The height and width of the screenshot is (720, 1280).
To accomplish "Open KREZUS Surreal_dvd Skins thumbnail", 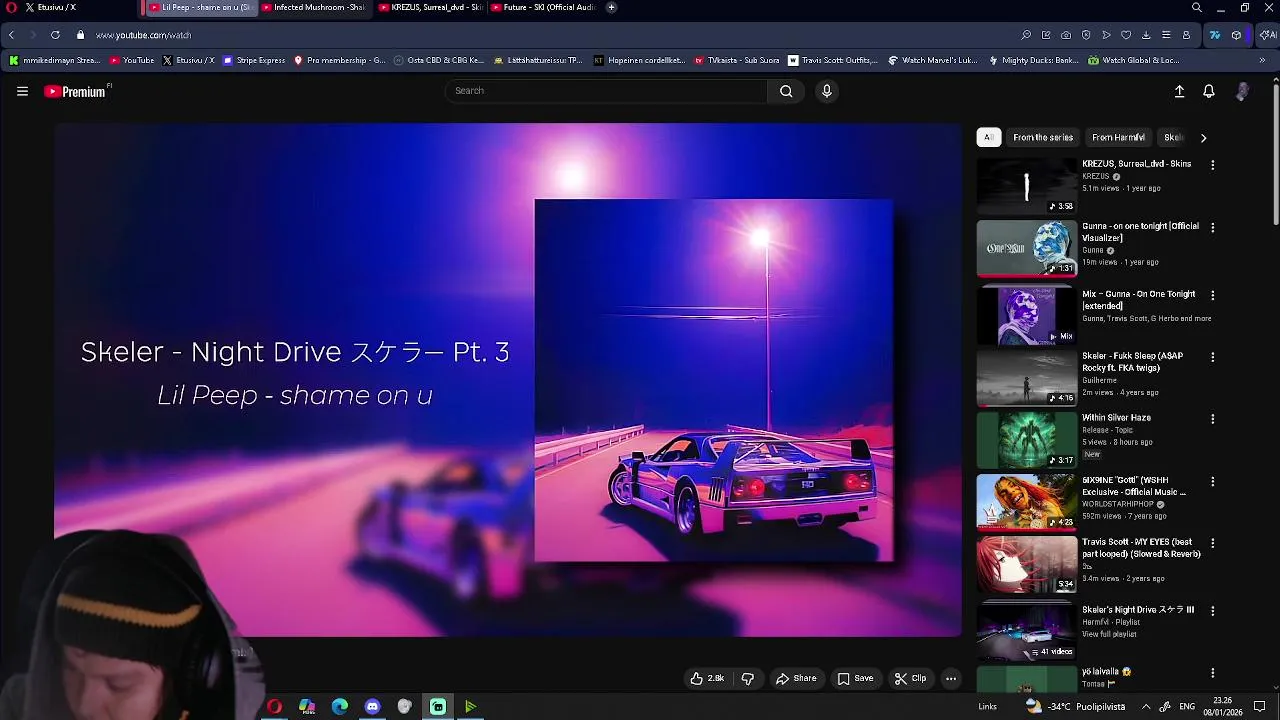I will (x=1027, y=185).
